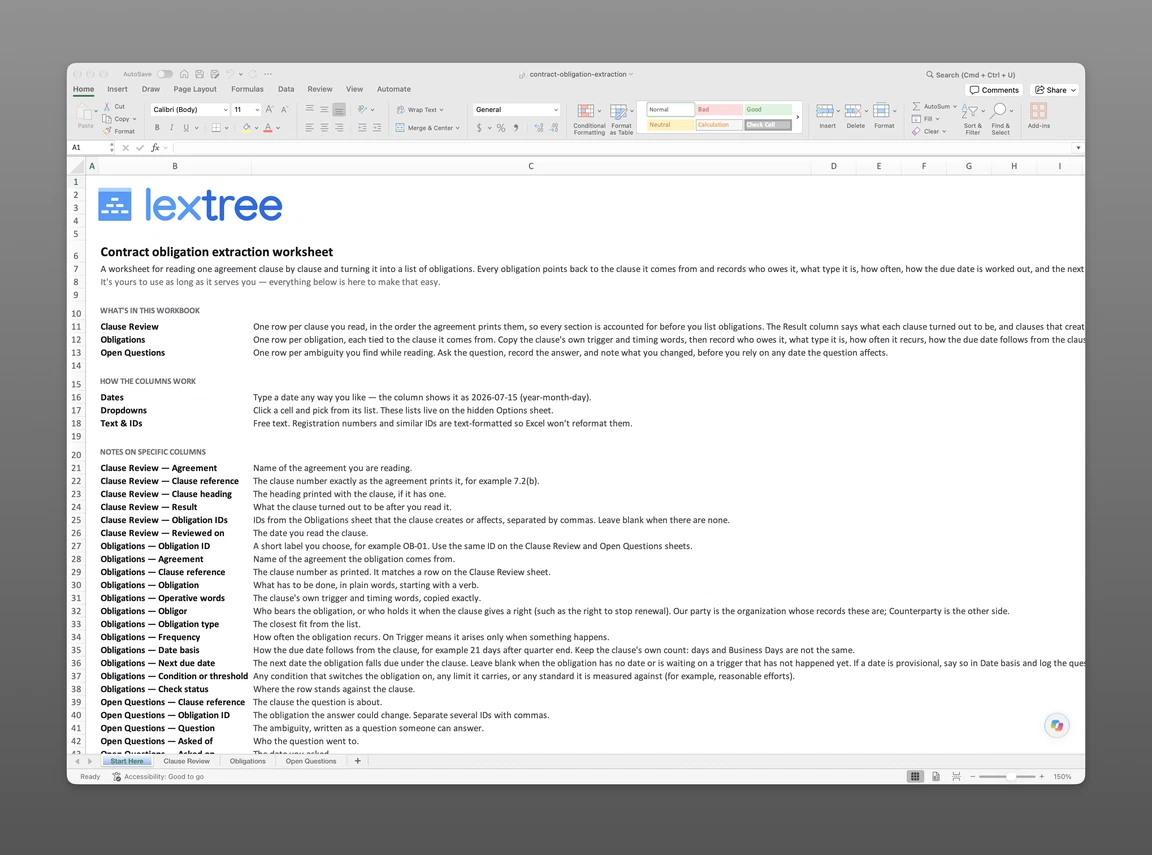Click the Find & Select magnifier icon
Image resolution: width=1152 pixels, height=855 pixels.
click(x=998, y=112)
